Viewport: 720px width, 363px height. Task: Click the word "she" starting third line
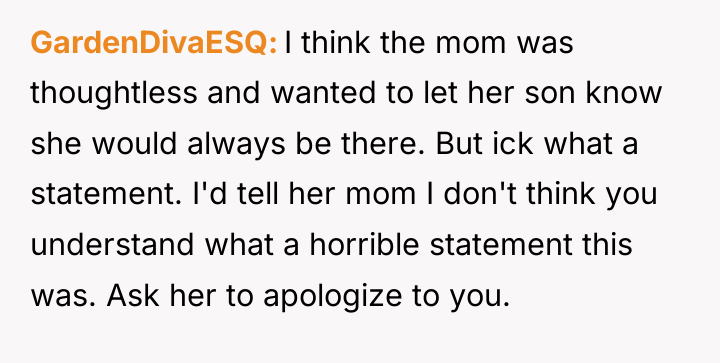[56, 144]
